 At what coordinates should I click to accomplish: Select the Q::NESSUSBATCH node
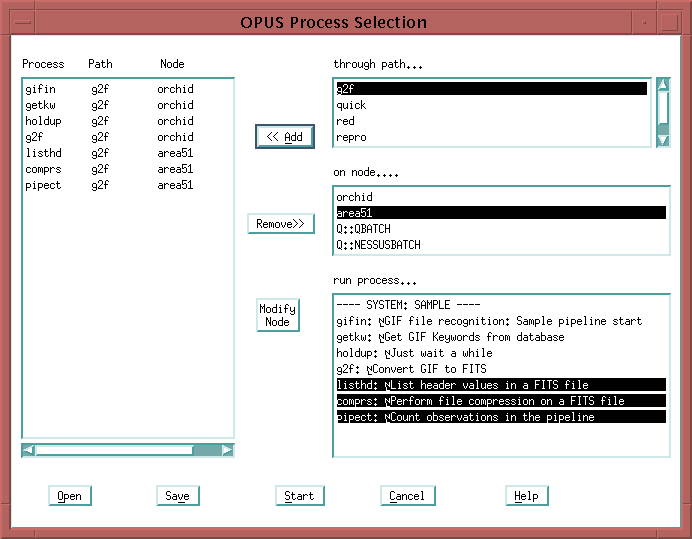click(x=378, y=245)
